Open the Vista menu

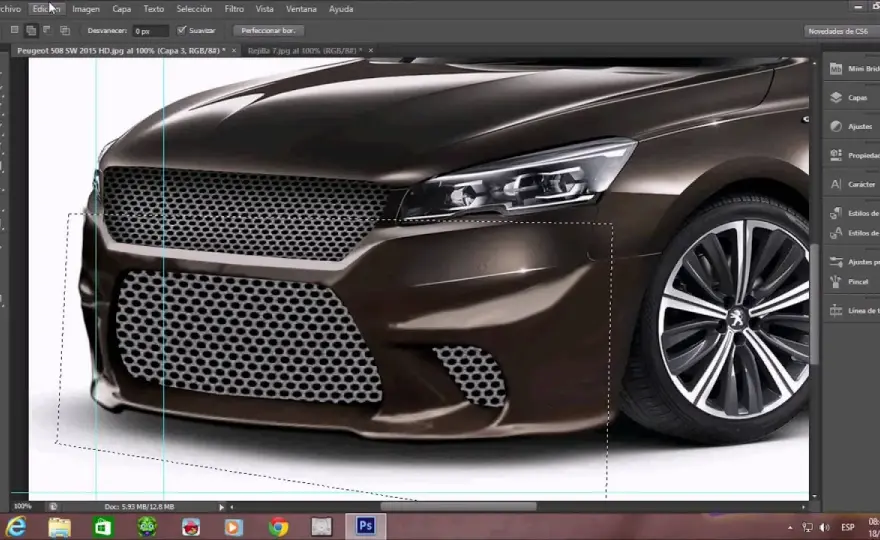(264, 9)
